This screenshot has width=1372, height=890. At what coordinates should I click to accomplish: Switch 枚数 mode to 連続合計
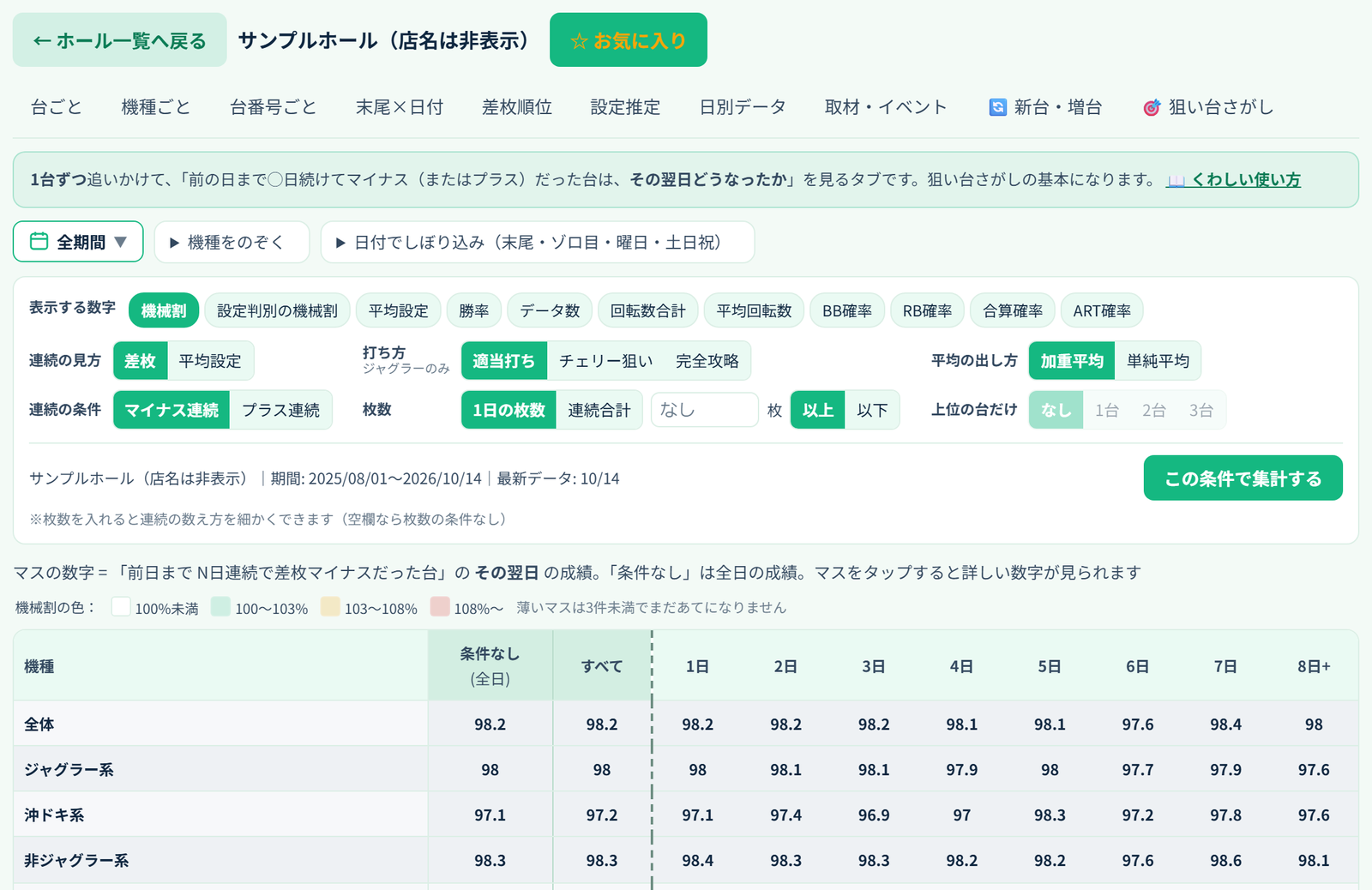click(x=599, y=410)
